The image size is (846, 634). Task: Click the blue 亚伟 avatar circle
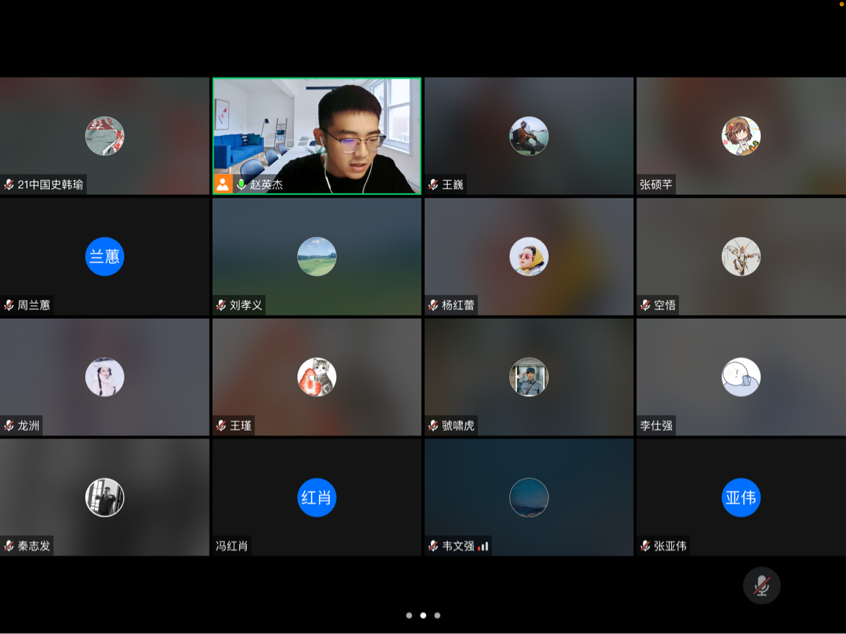coord(740,498)
